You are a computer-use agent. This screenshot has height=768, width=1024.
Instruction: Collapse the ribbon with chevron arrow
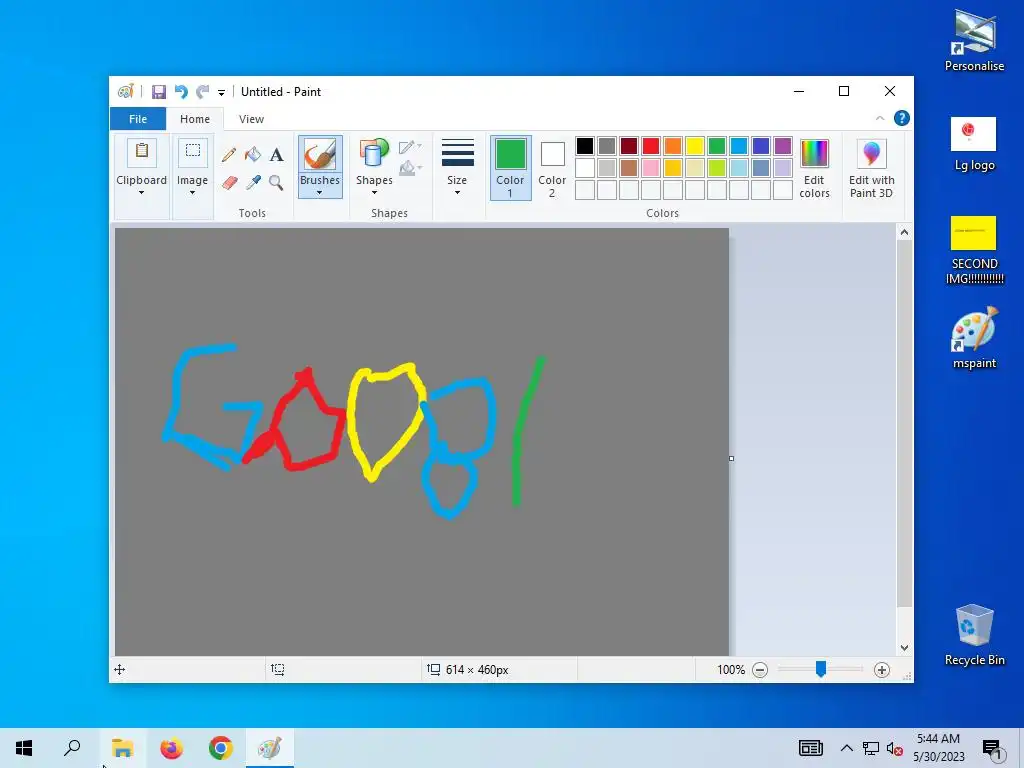(x=880, y=118)
